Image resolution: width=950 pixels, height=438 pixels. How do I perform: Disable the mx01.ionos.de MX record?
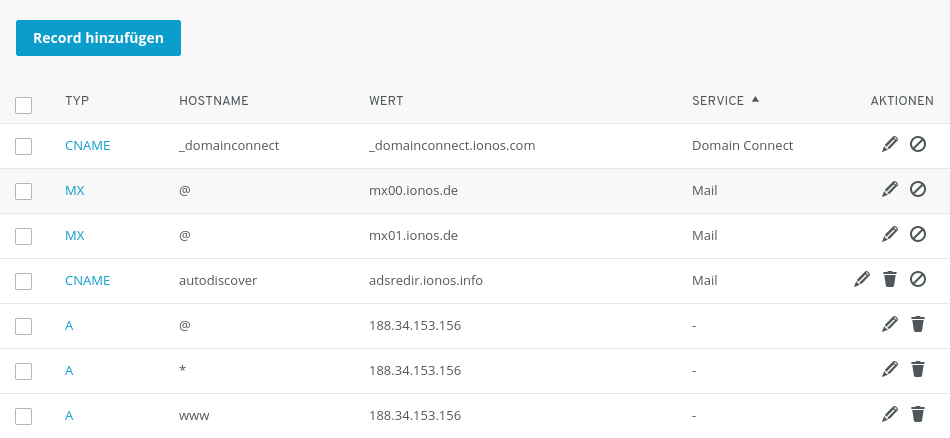point(918,234)
